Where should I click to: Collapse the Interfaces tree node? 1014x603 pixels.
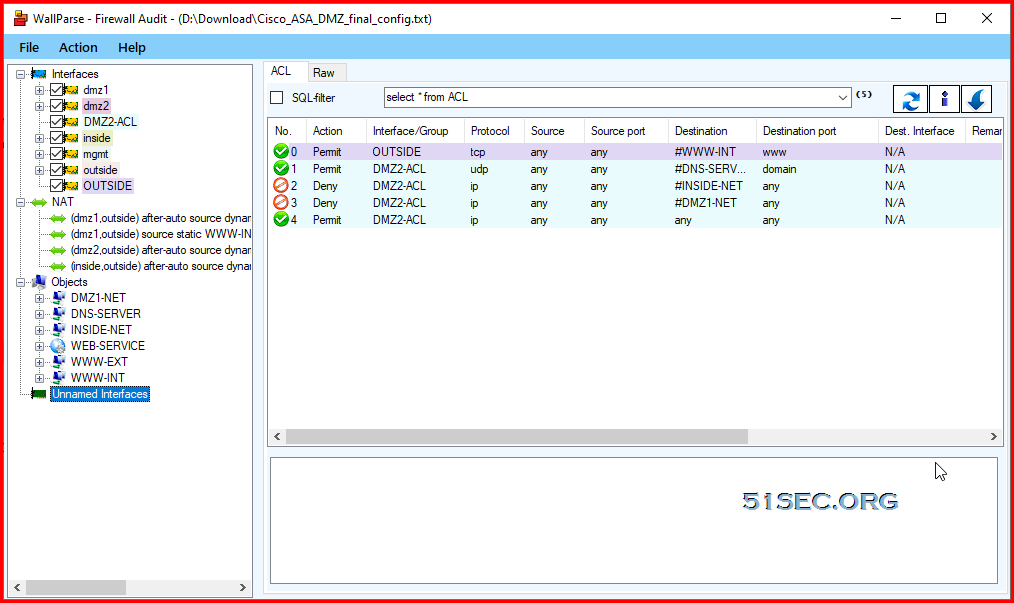(x=21, y=74)
